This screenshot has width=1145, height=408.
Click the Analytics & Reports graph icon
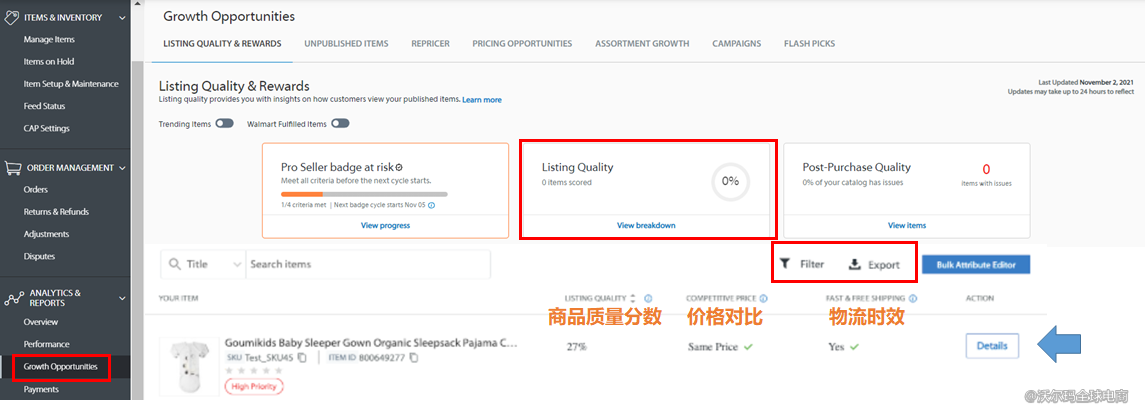pos(13,298)
